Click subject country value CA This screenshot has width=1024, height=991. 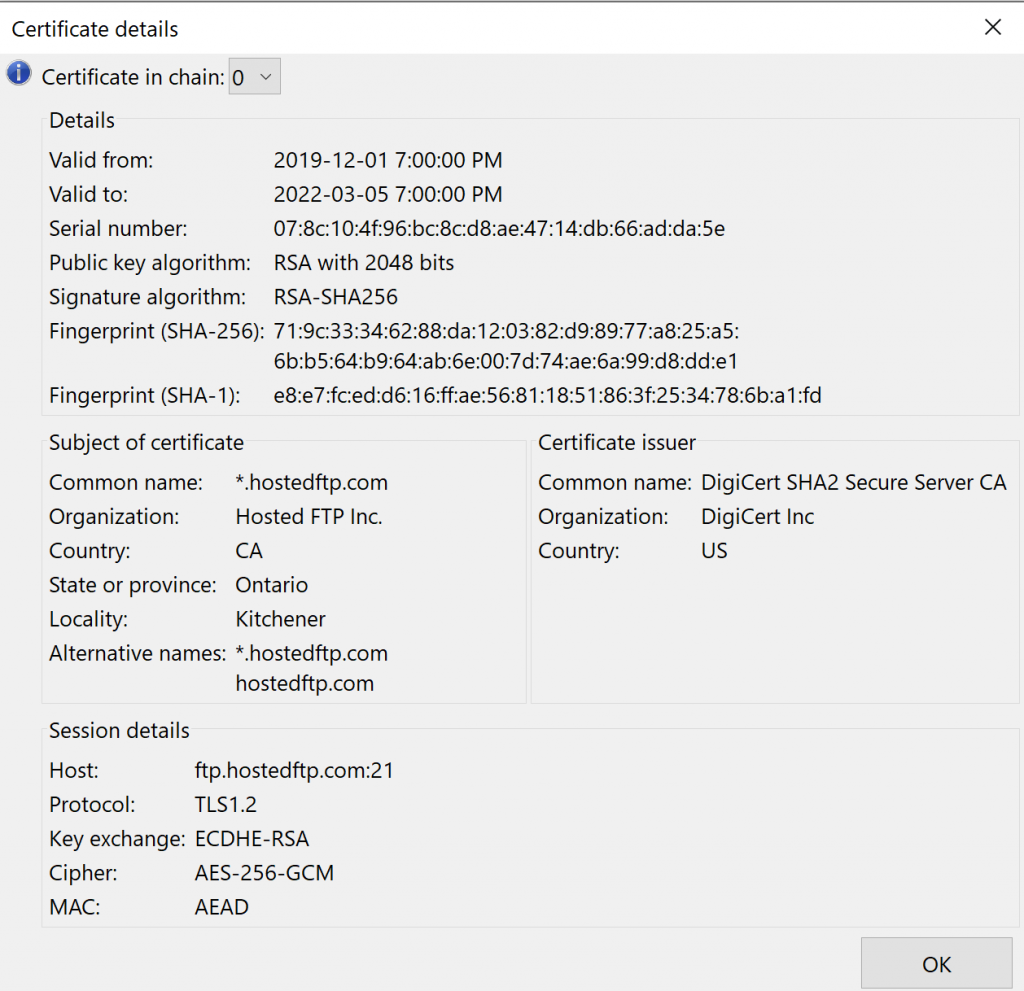tap(249, 551)
